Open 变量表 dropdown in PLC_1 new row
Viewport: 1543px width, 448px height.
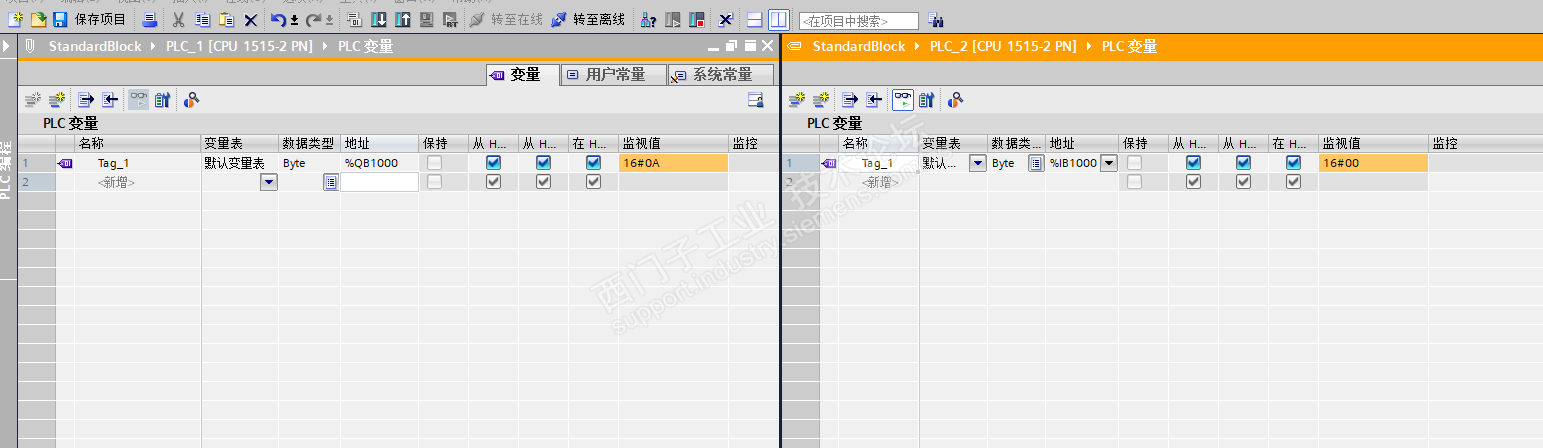tap(269, 182)
